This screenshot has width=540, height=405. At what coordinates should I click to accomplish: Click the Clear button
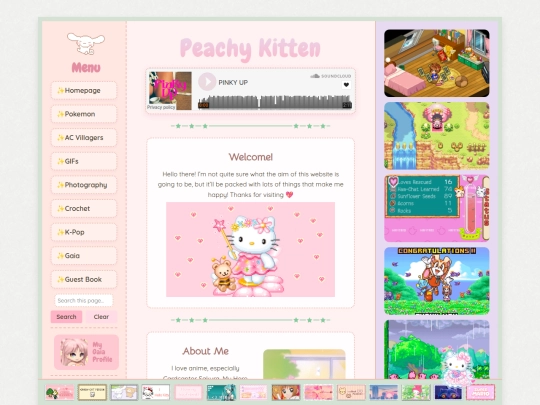(x=101, y=317)
